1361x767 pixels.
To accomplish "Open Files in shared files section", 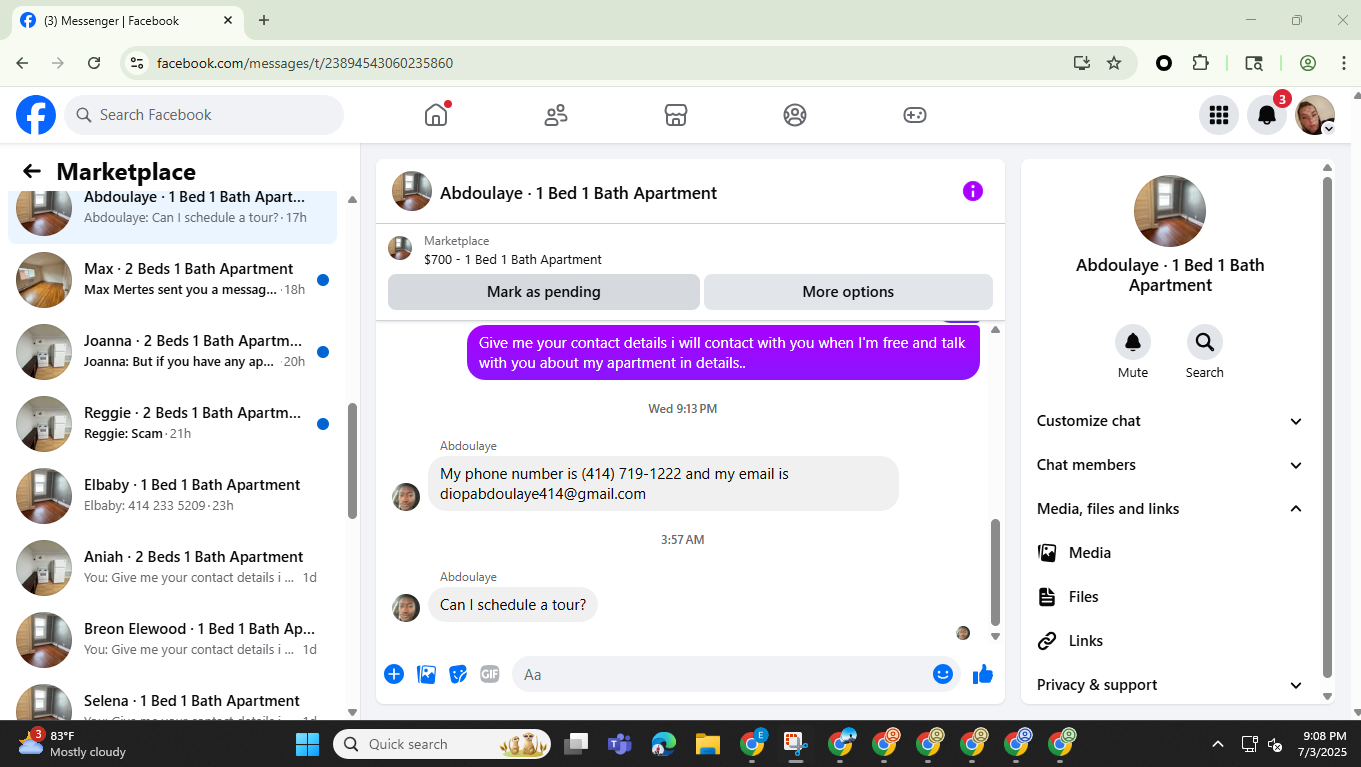I will click(x=1168, y=597).
